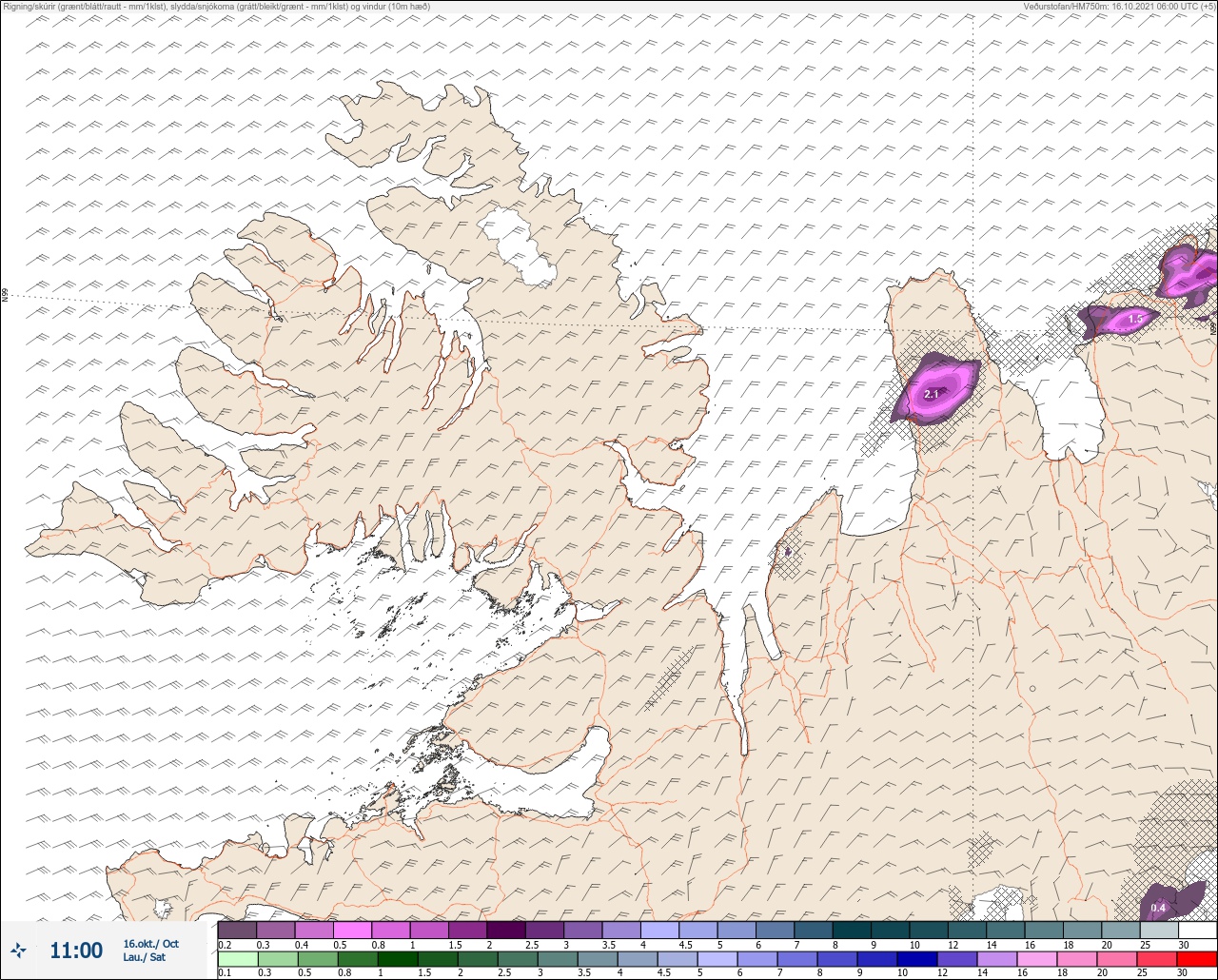Pick the white end swatch of snow legend

[1196, 930]
